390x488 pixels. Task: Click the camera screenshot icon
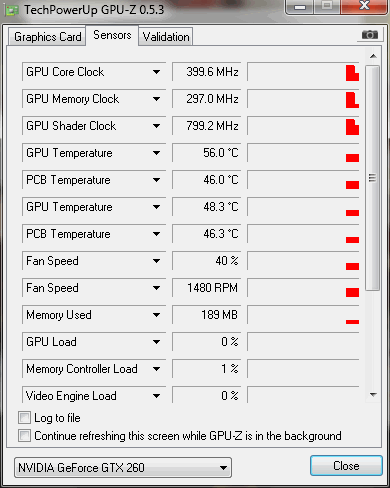(x=369, y=35)
